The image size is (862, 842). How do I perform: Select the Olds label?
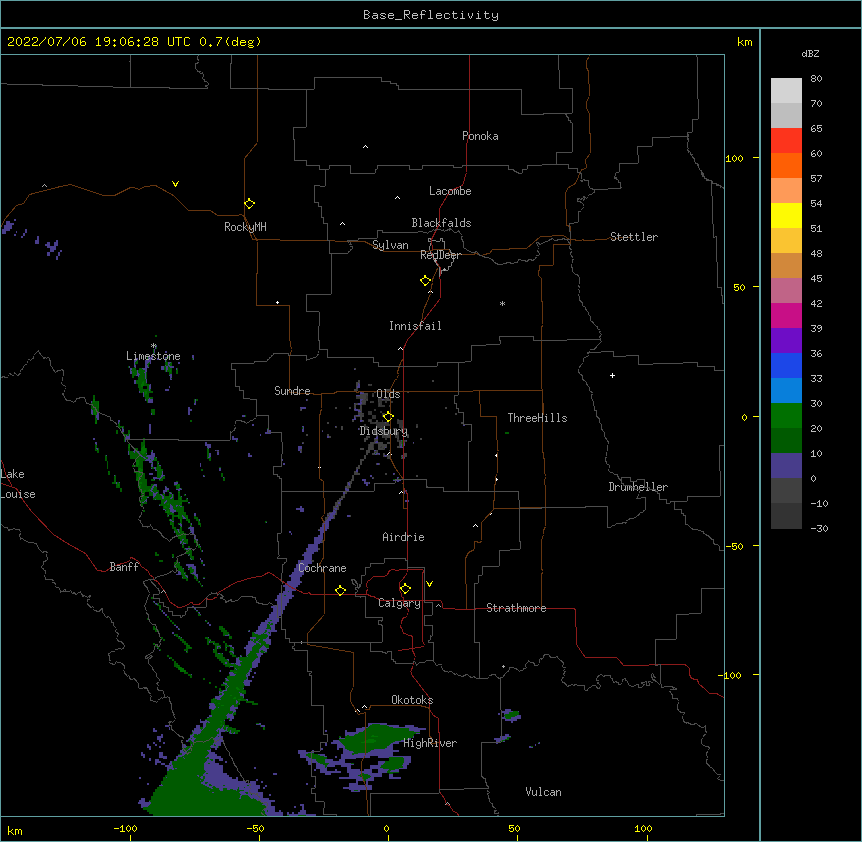coord(388,394)
